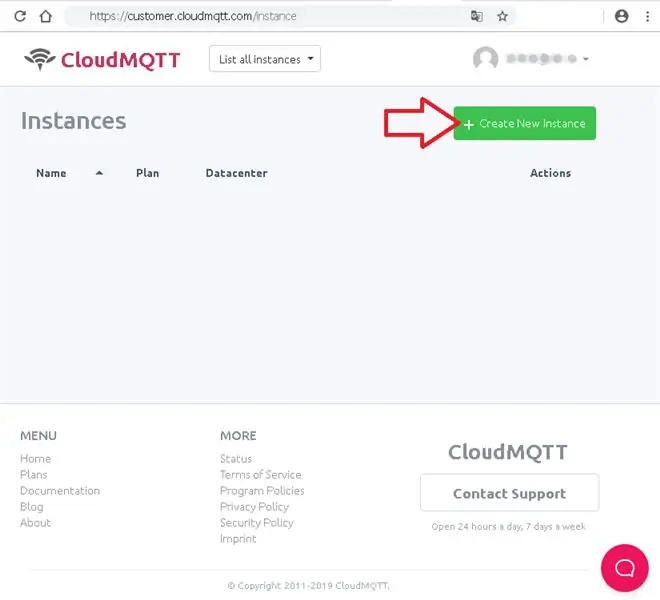Open the Privacy Policy link
This screenshot has height=600, width=660.
(254, 507)
